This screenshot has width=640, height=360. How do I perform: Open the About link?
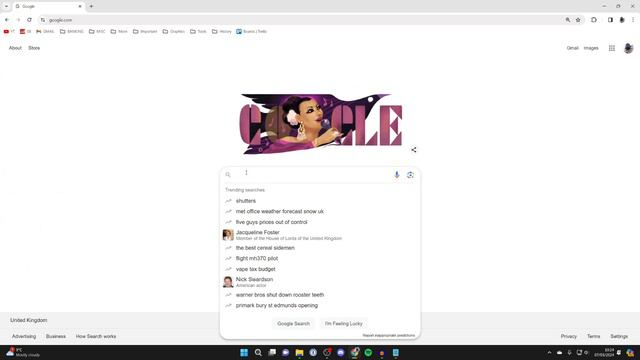(15, 48)
